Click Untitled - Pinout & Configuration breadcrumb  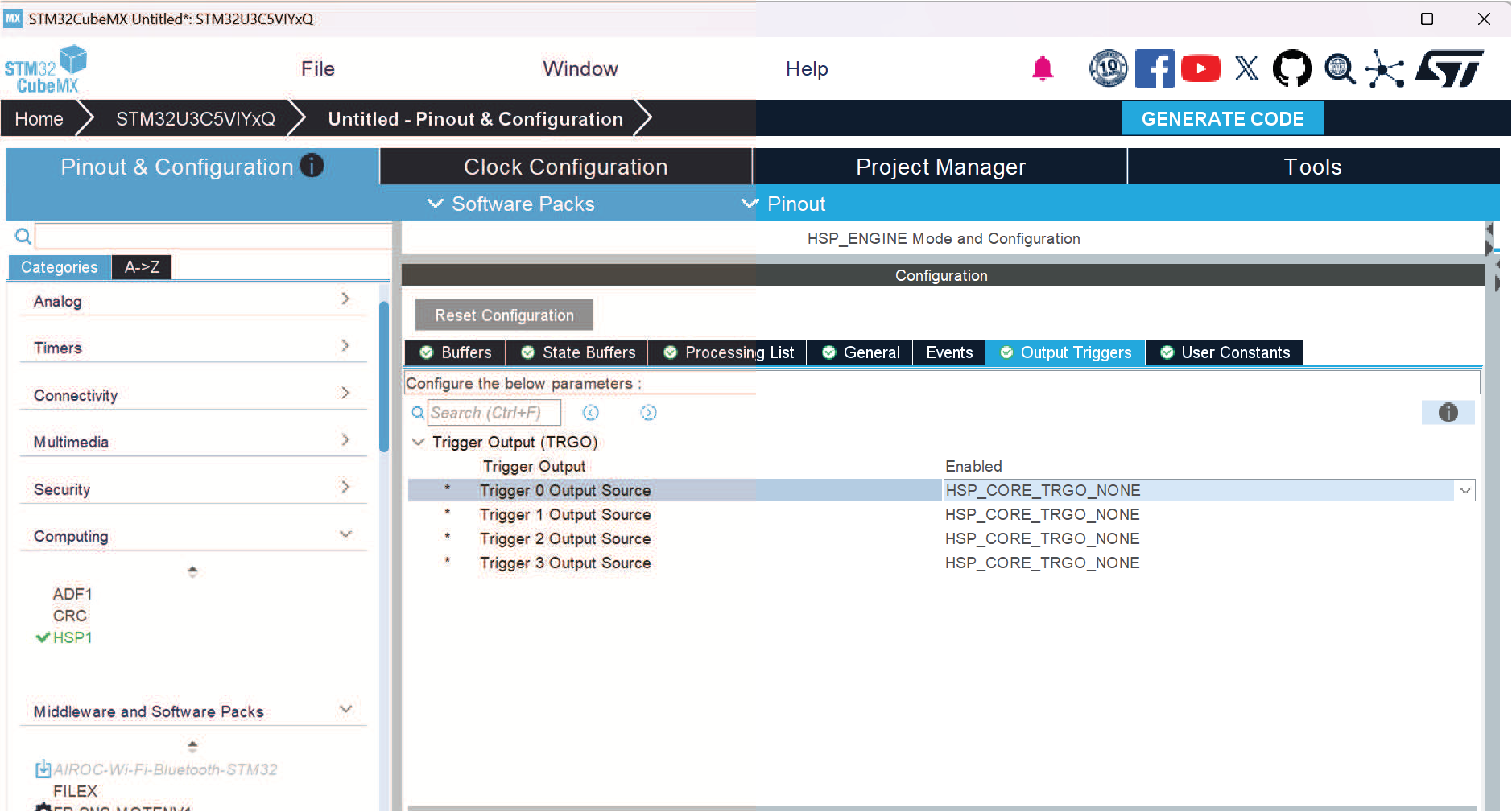click(476, 119)
